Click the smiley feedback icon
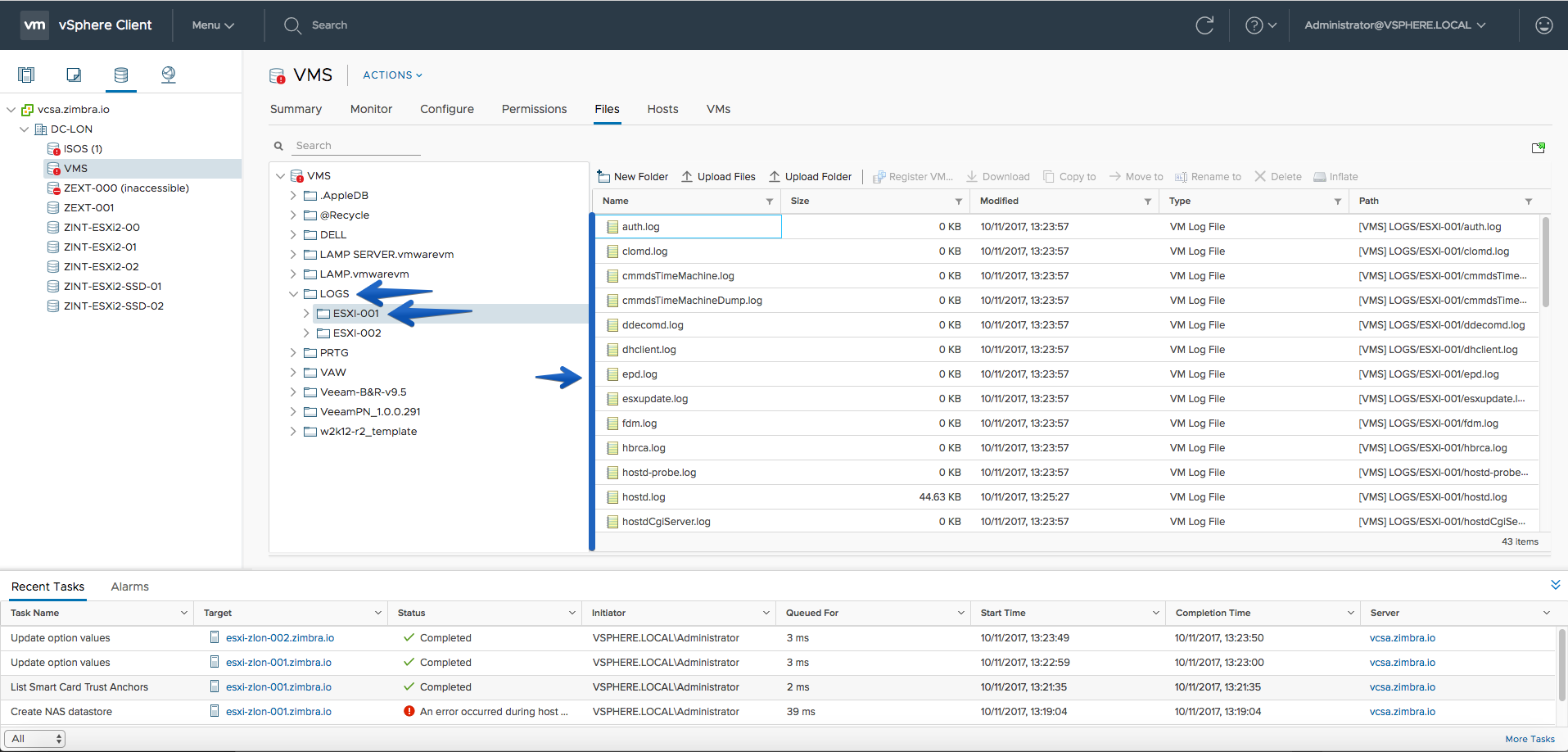 [x=1544, y=25]
